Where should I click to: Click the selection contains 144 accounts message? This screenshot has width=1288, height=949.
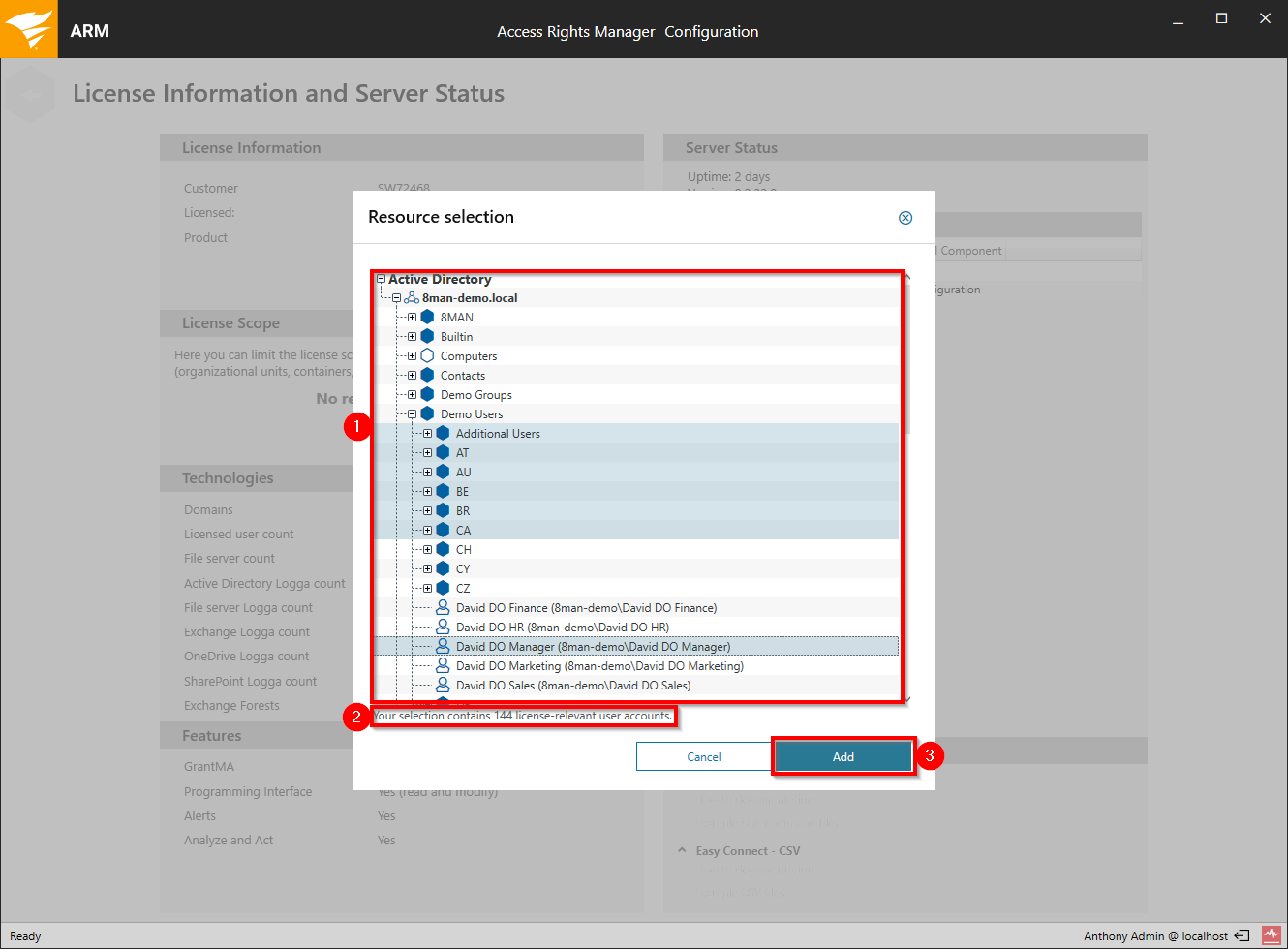point(523,717)
